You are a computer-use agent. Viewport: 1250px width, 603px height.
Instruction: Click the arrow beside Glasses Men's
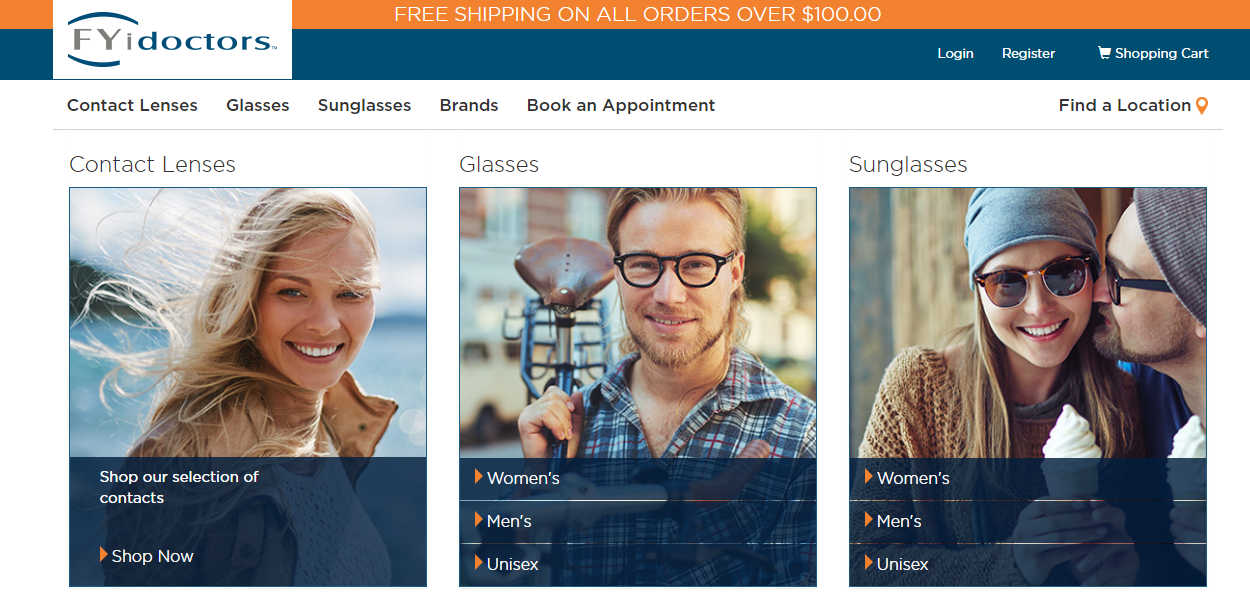click(479, 520)
